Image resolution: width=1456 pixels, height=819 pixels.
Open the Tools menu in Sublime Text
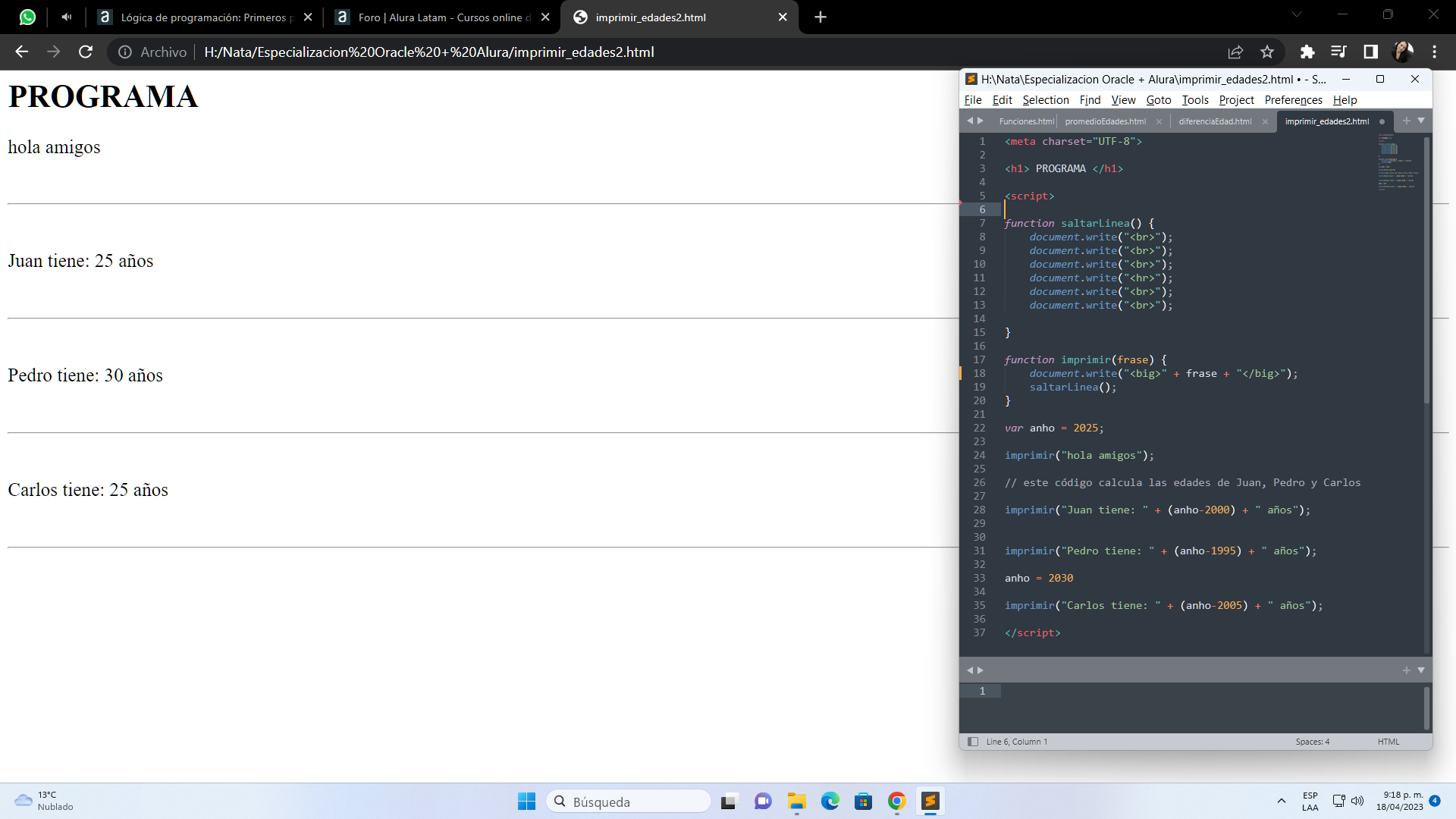coord(1195,100)
